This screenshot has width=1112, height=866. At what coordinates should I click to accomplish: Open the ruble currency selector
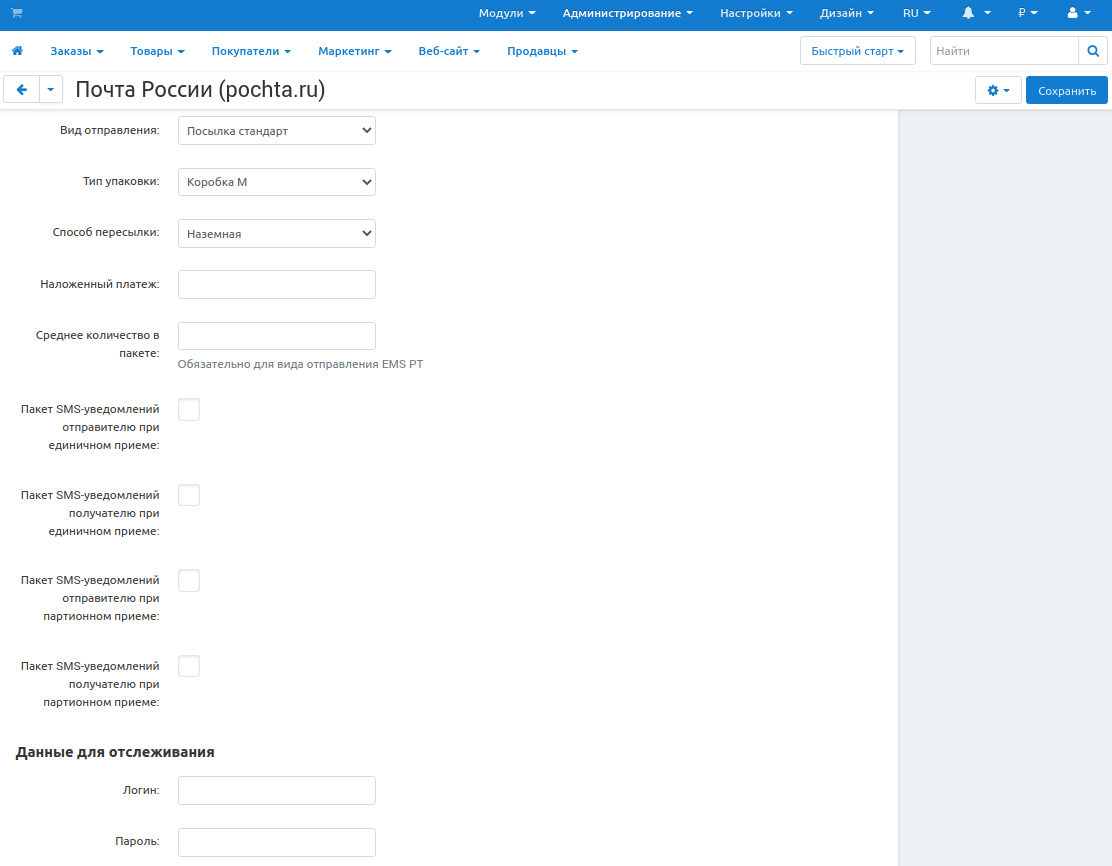(1028, 13)
